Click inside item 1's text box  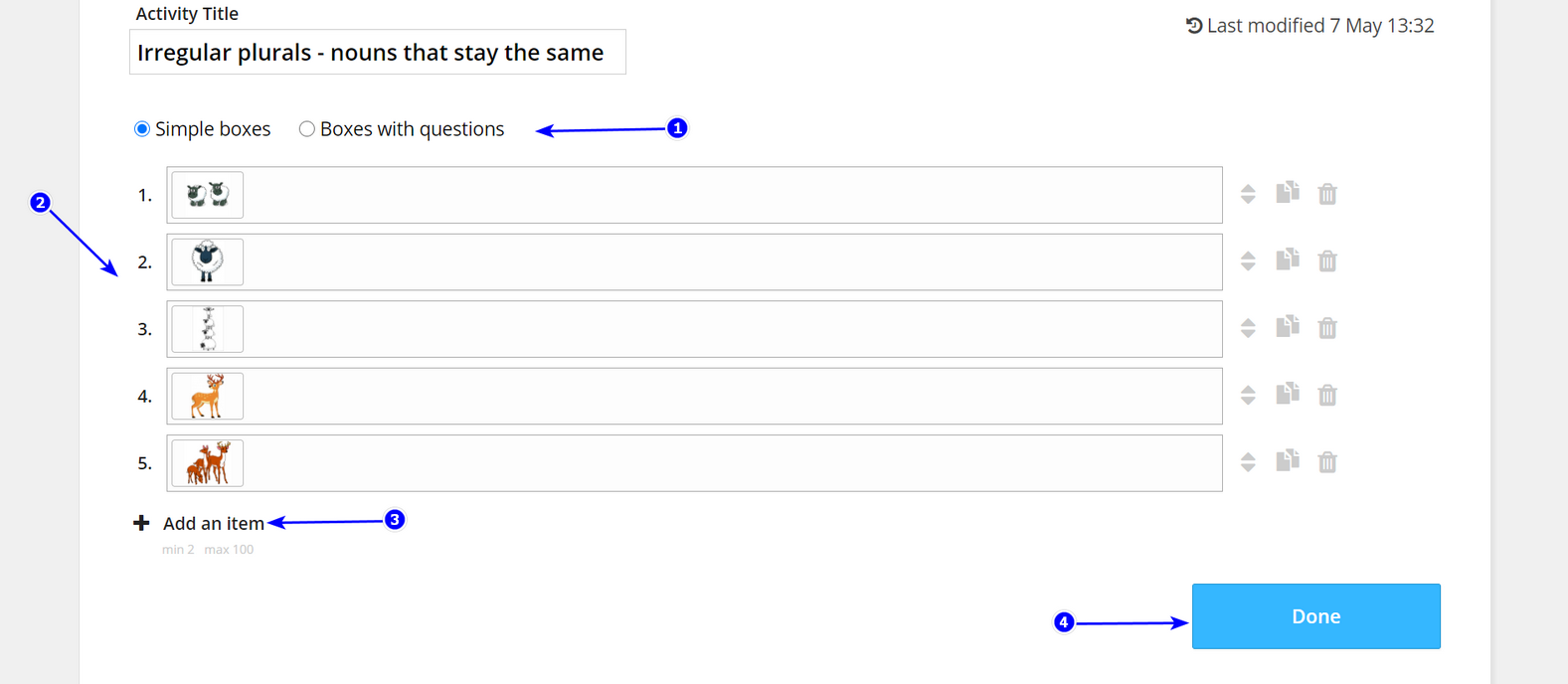tap(696, 194)
